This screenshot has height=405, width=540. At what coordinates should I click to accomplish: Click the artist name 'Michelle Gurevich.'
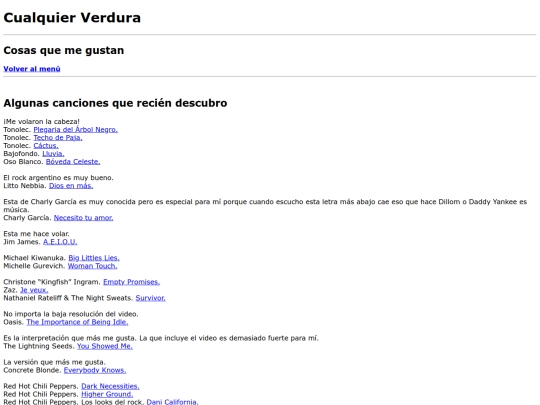34,266
